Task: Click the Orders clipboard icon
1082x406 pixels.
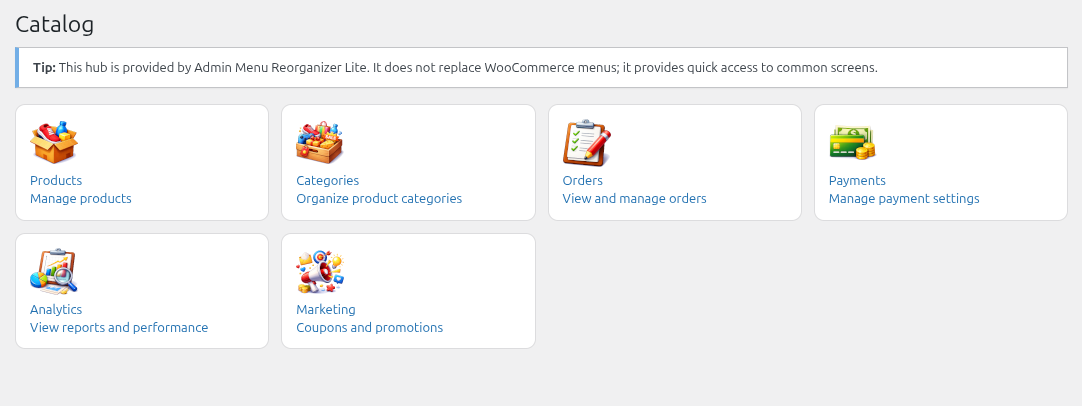Action: [586, 143]
